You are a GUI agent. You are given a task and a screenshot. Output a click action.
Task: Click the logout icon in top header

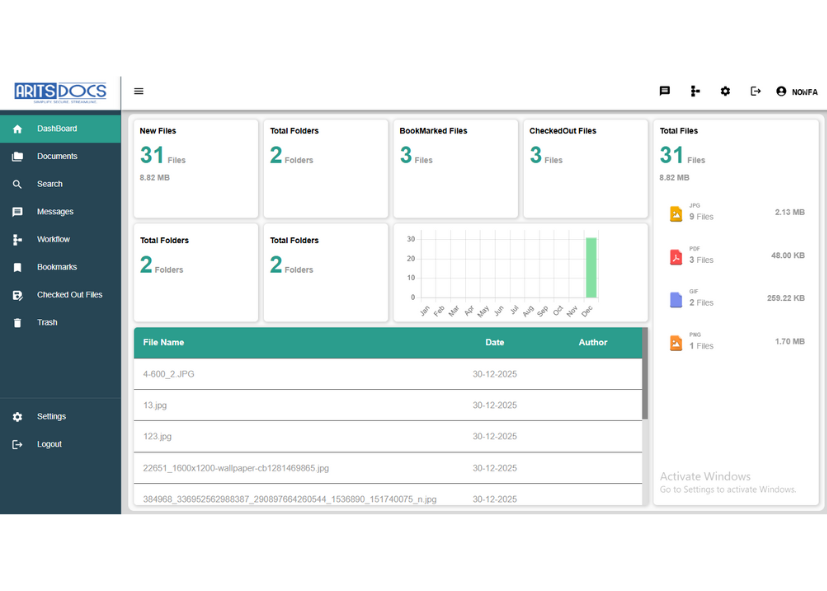pyautogui.click(x=755, y=91)
